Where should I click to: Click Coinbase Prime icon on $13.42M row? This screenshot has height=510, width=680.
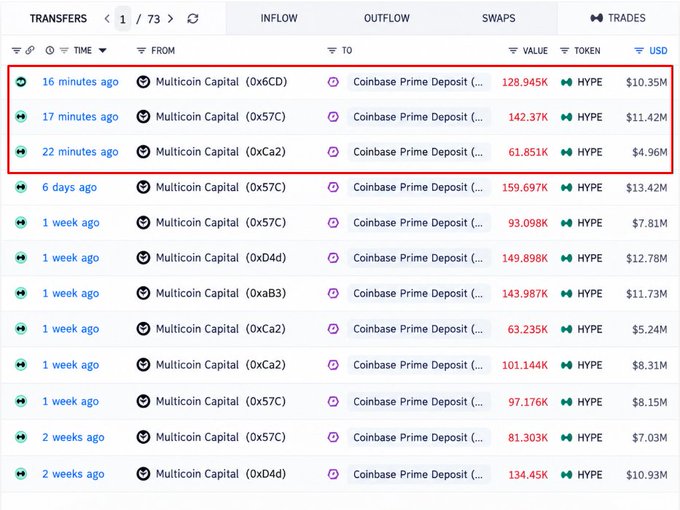click(333, 187)
